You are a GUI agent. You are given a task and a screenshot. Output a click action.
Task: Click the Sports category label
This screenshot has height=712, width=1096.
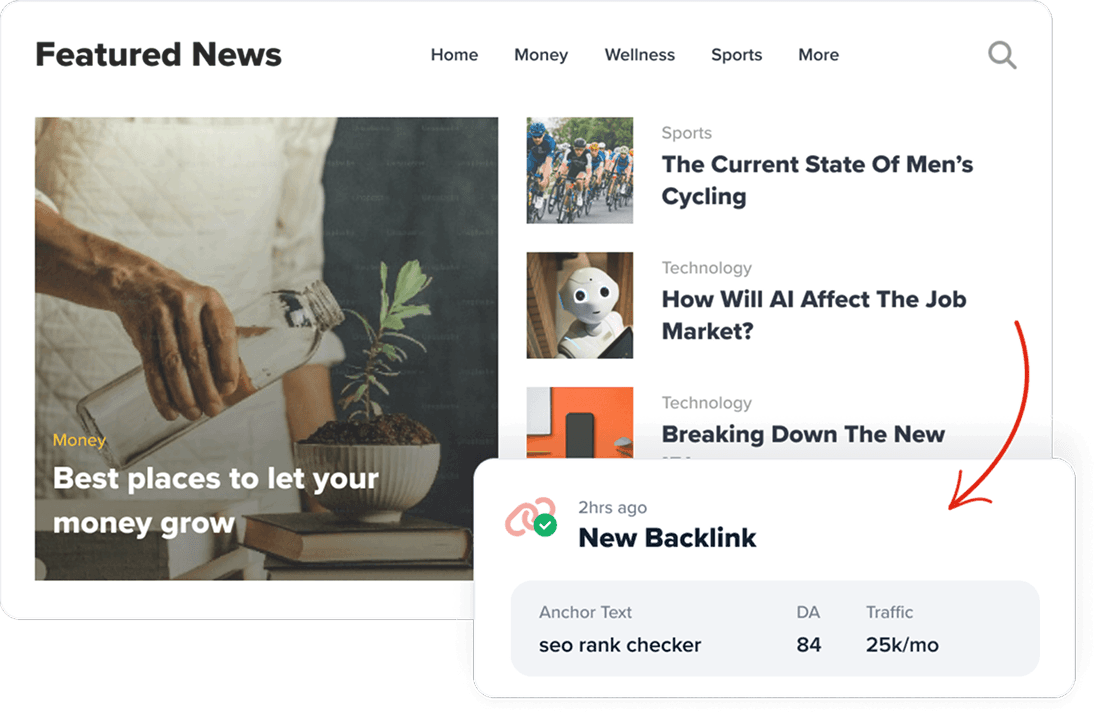point(686,133)
